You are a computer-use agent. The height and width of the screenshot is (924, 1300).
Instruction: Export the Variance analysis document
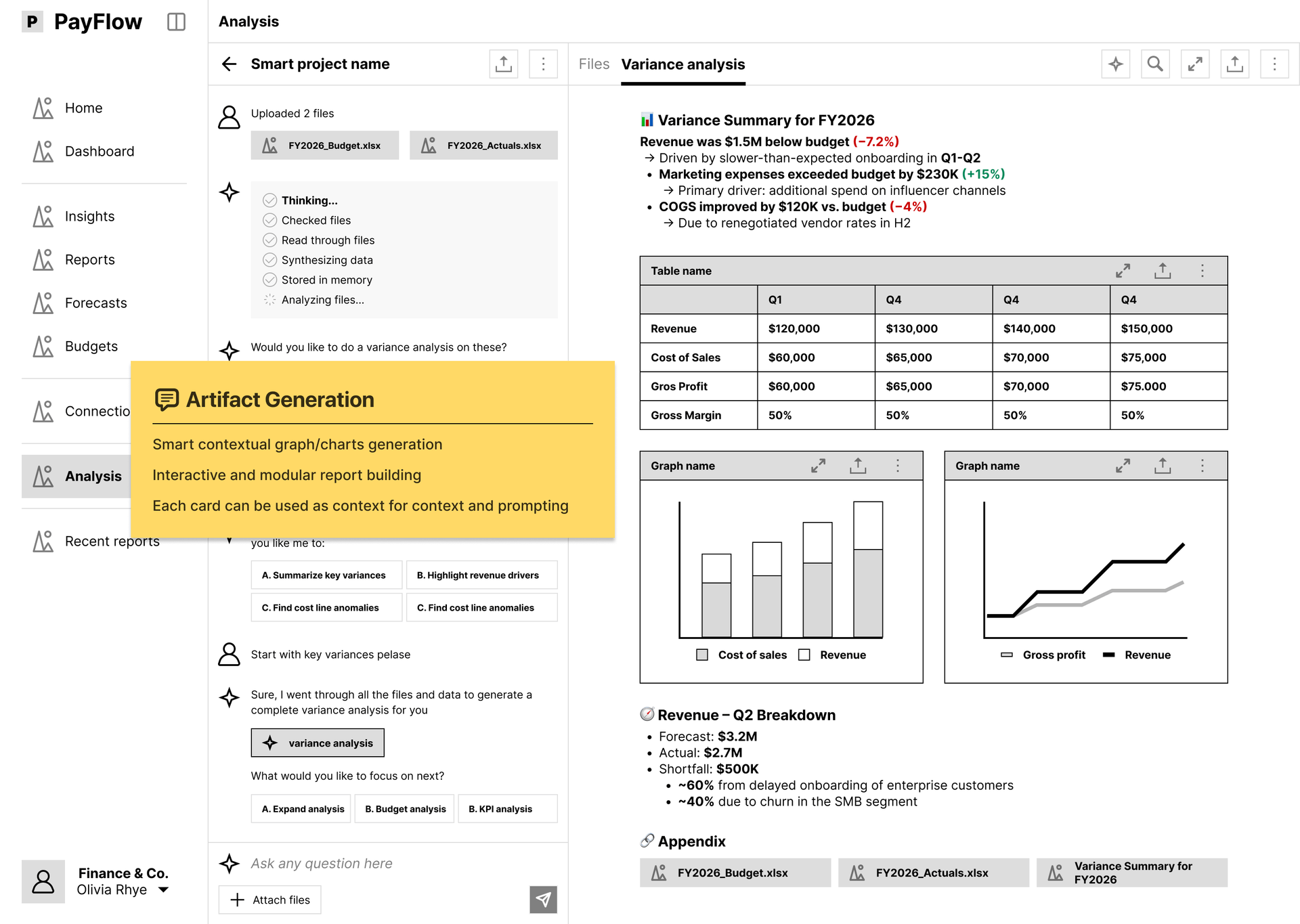pos(1235,64)
